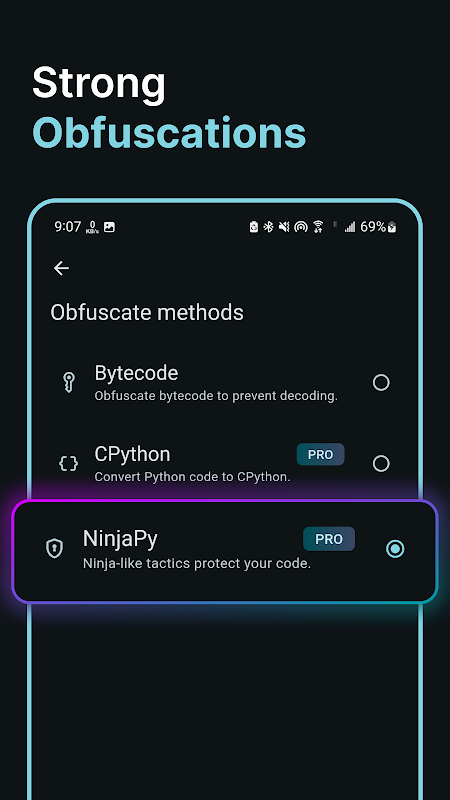Tap the cellular signal strength icon
This screenshot has width=450, height=800.
tap(349, 227)
